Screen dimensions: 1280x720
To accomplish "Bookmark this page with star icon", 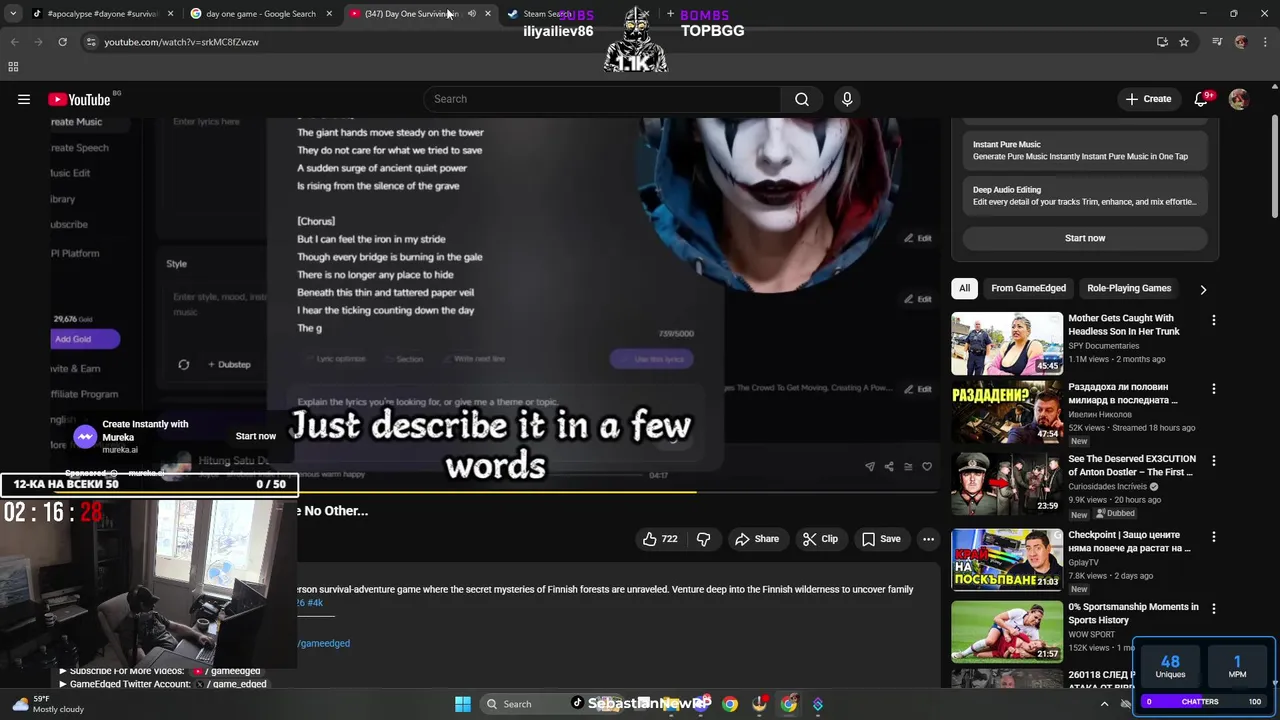I will coord(1184,42).
